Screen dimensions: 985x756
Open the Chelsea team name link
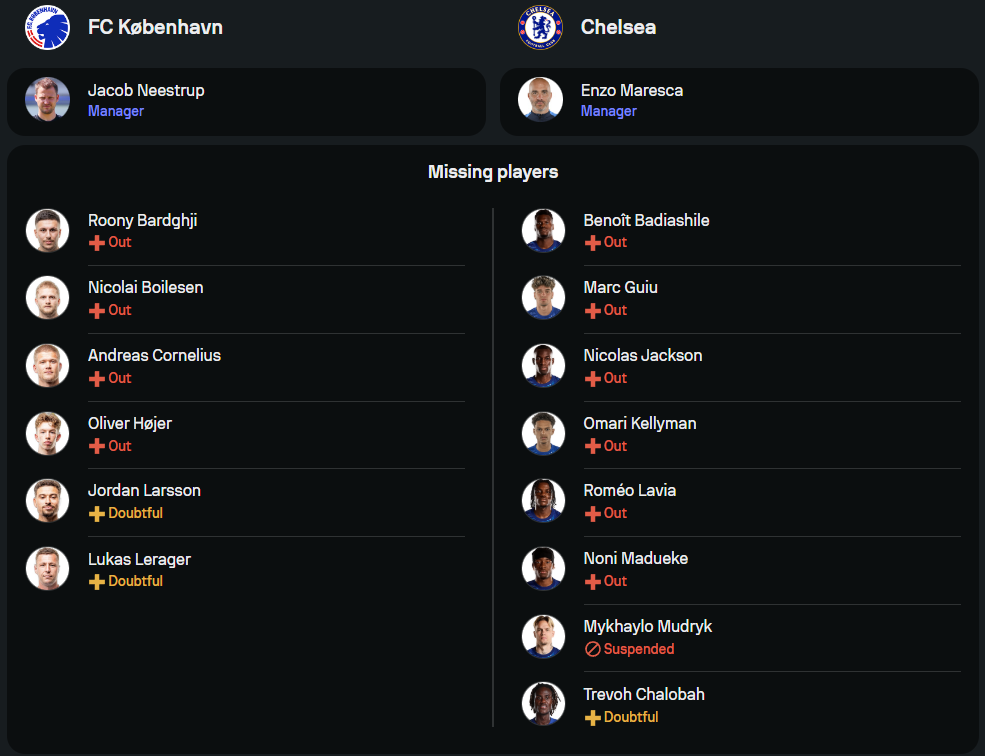coord(618,27)
